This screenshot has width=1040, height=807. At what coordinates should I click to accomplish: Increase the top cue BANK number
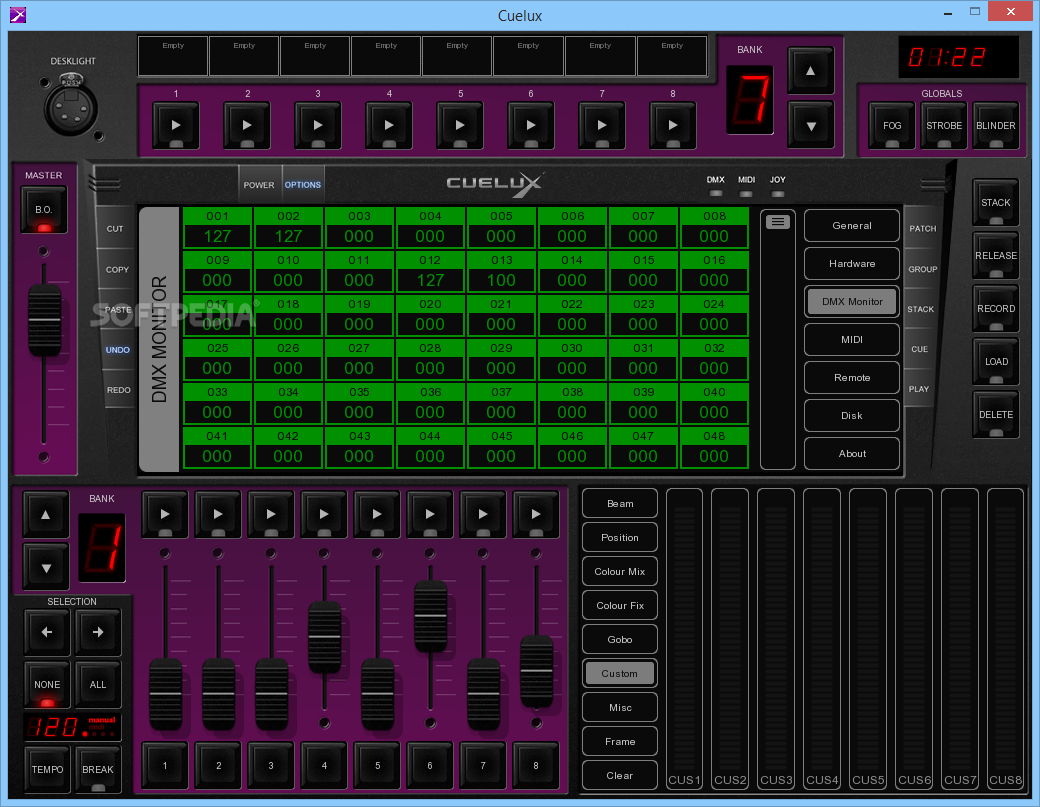point(811,70)
